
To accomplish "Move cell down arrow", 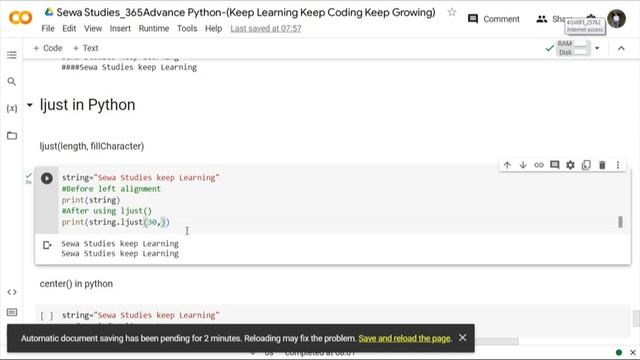I will (x=523, y=165).
